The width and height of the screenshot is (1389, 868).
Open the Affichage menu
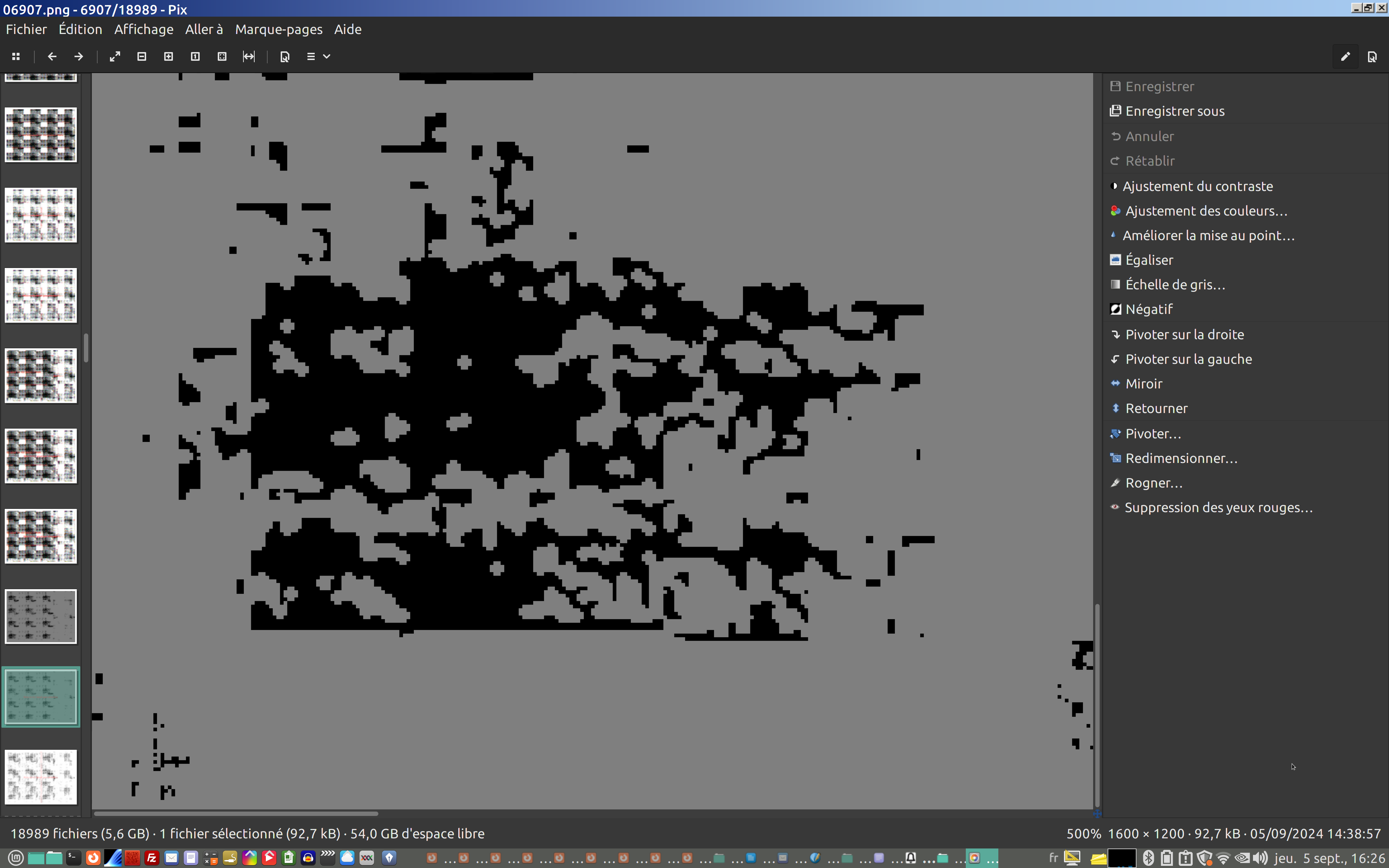coord(144,29)
